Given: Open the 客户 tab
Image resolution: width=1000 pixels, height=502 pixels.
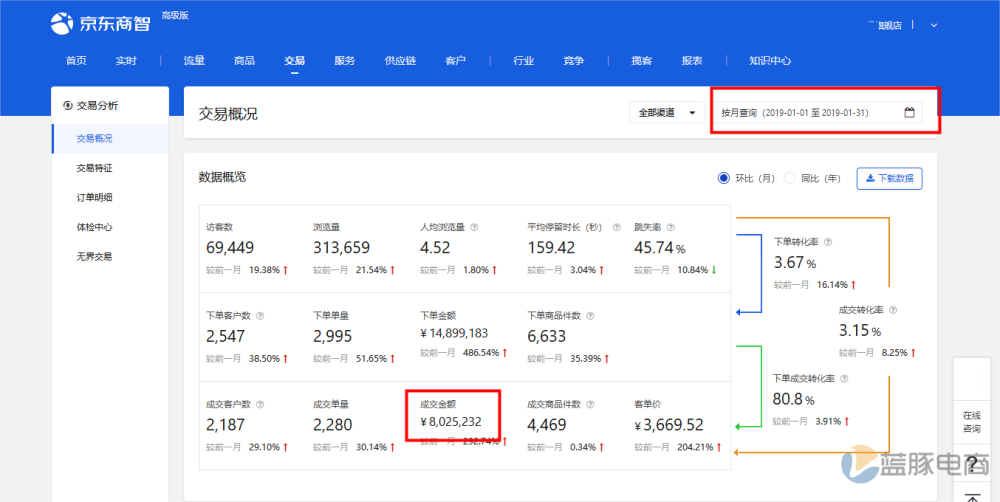Looking at the screenshot, I should [x=455, y=61].
